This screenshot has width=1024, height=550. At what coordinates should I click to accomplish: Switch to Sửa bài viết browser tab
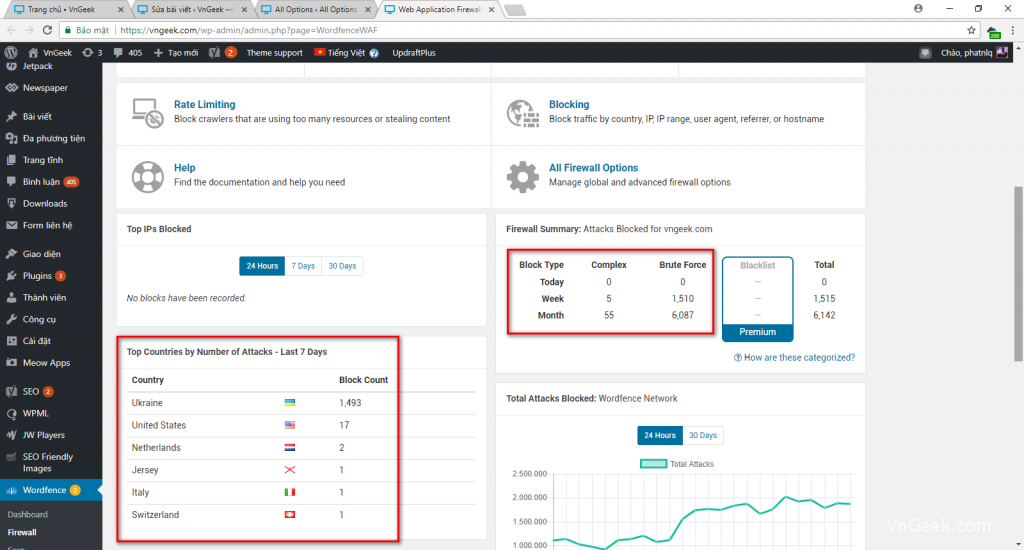(x=191, y=9)
